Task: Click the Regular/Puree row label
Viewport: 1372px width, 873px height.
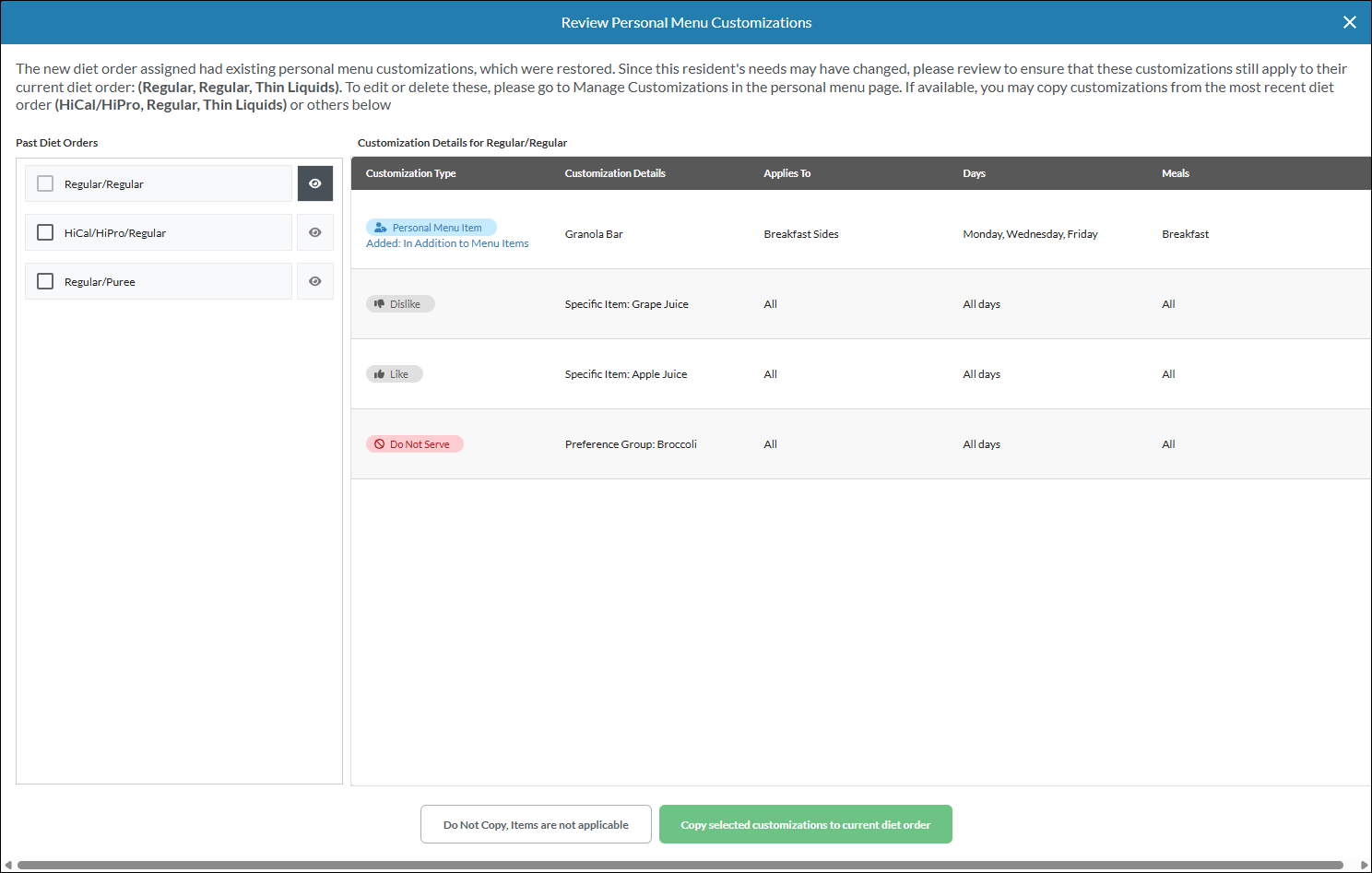Action: pos(100,282)
